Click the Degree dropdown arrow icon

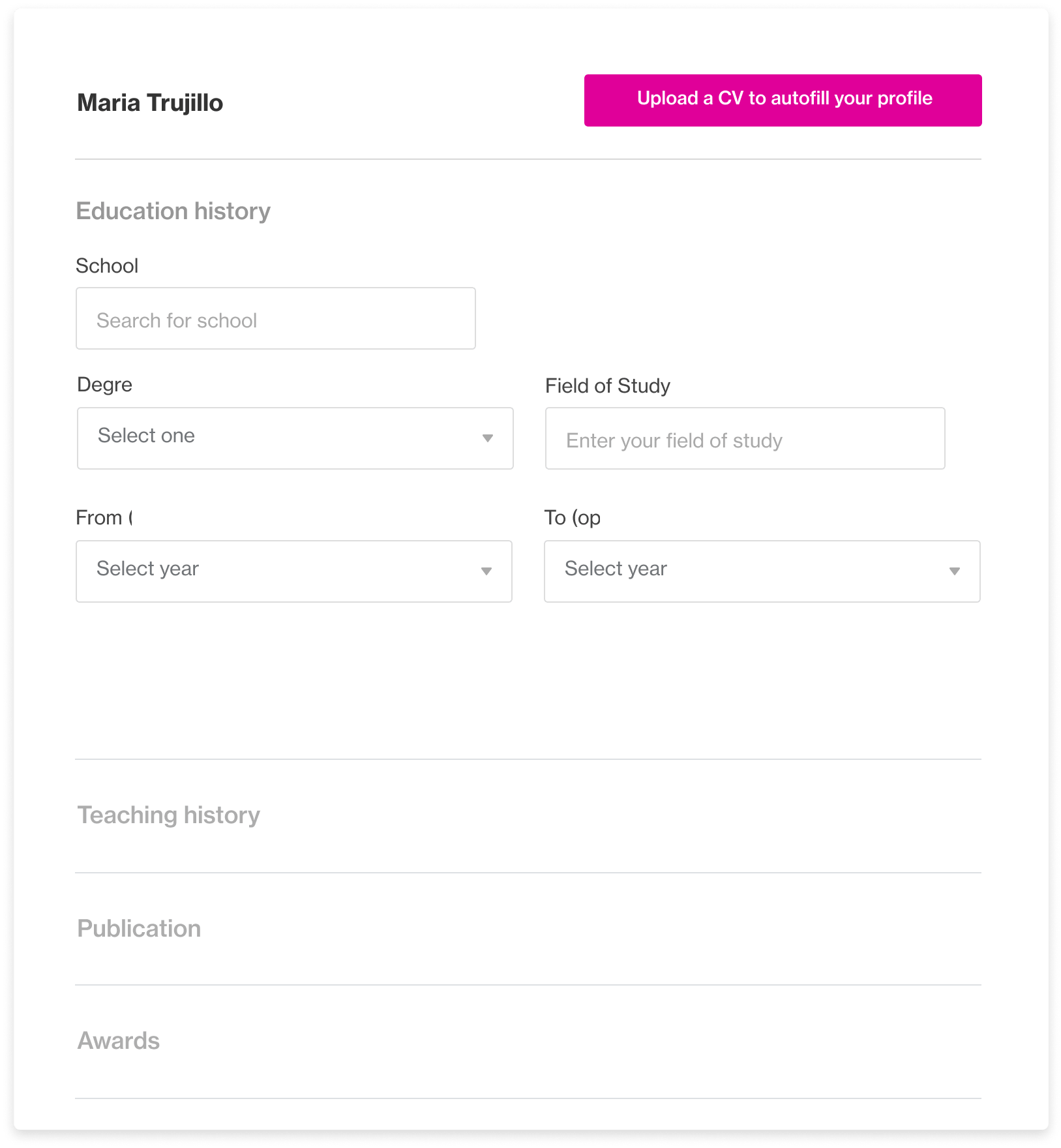pyautogui.click(x=487, y=438)
